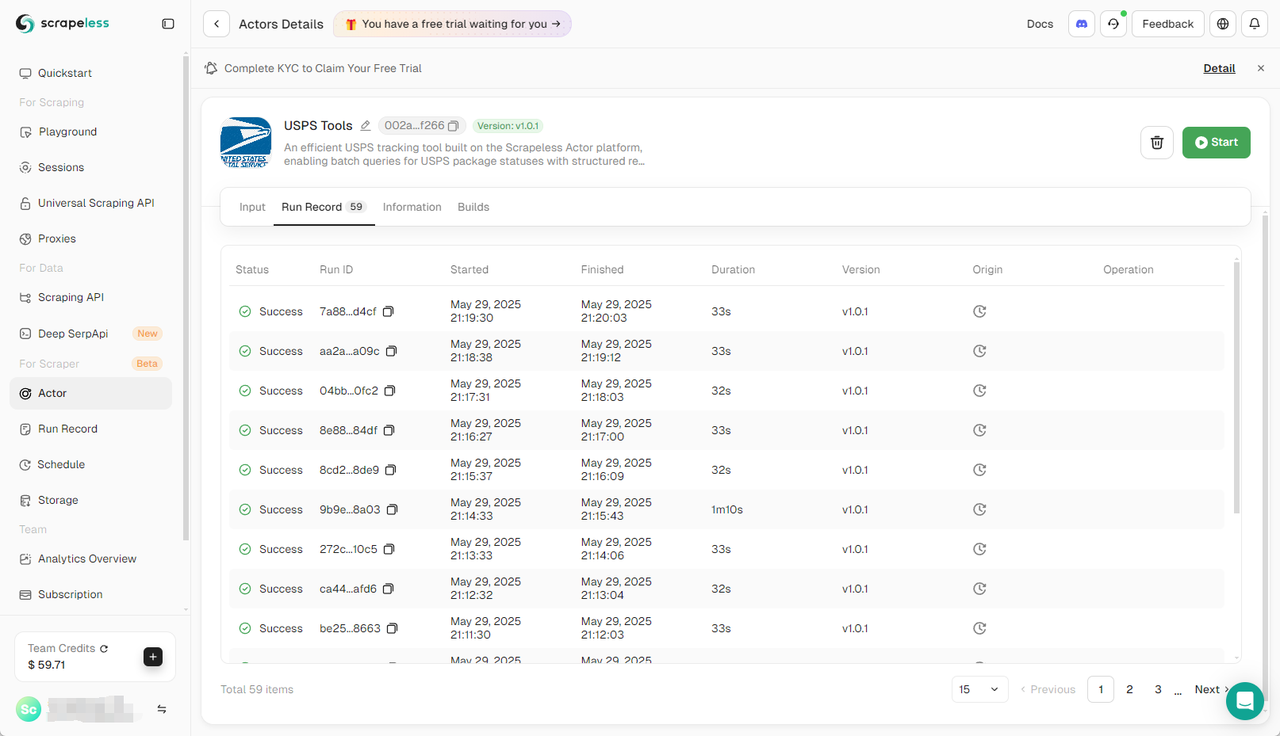Open the KYC Detail link

1219,68
